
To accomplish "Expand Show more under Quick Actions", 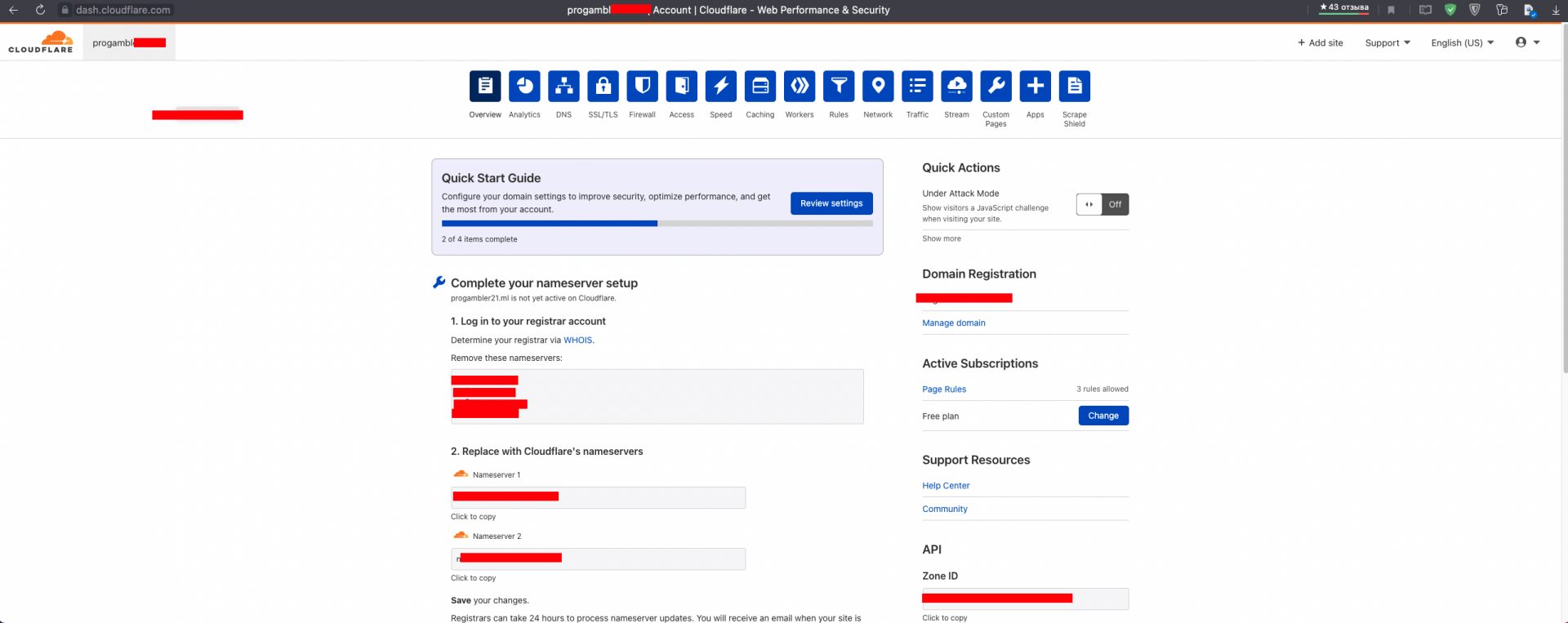I will (941, 239).
